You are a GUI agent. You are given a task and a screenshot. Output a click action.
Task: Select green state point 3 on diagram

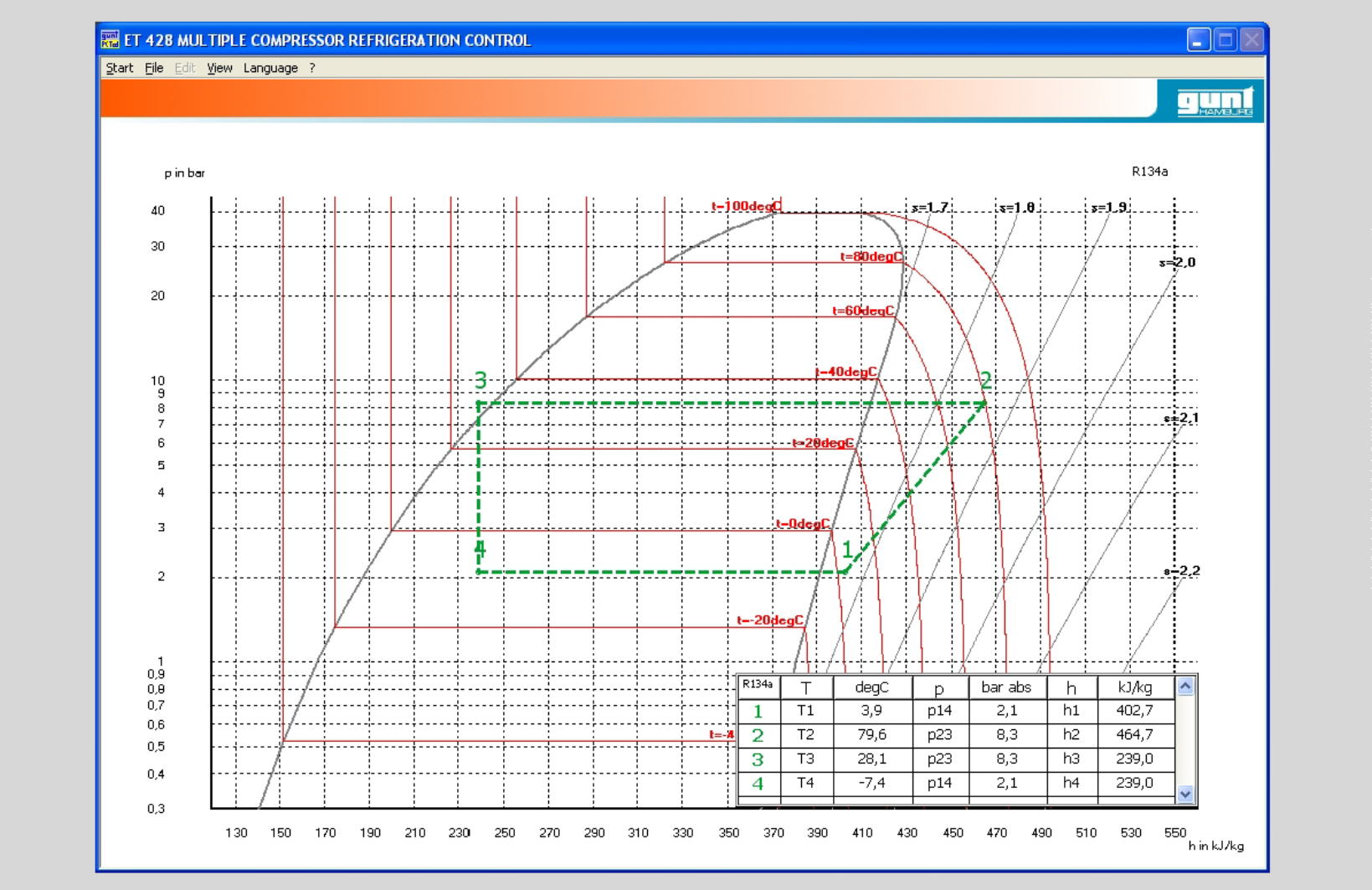point(480,381)
